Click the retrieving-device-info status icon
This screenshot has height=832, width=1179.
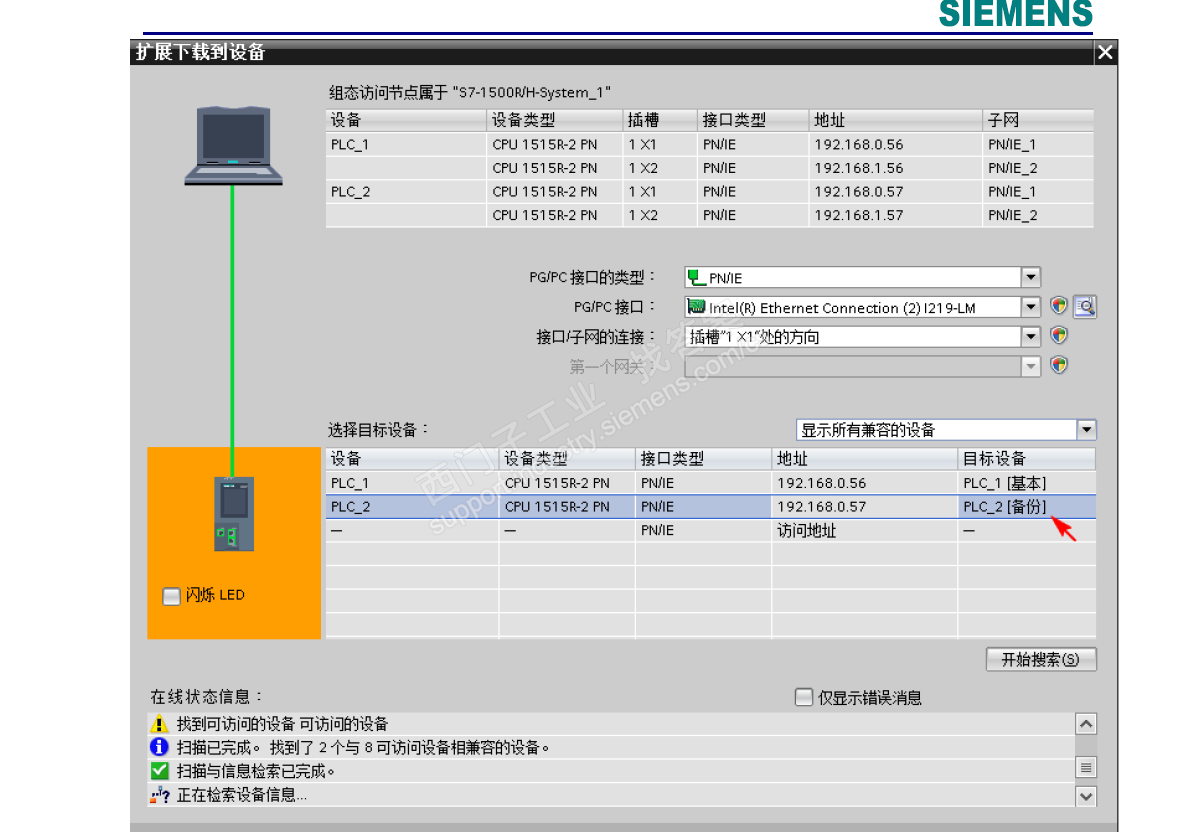point(159,794)
